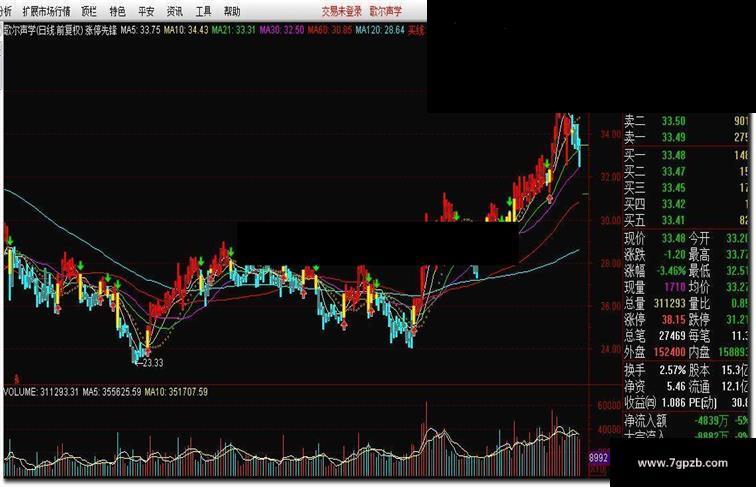756x487 pixels.
Task: Click the 涨停 38.15 value
Action: click(x=673, y=320)
